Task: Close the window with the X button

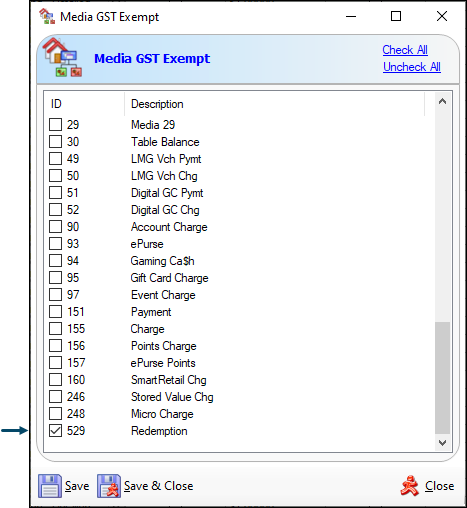Action: (442, 16)
